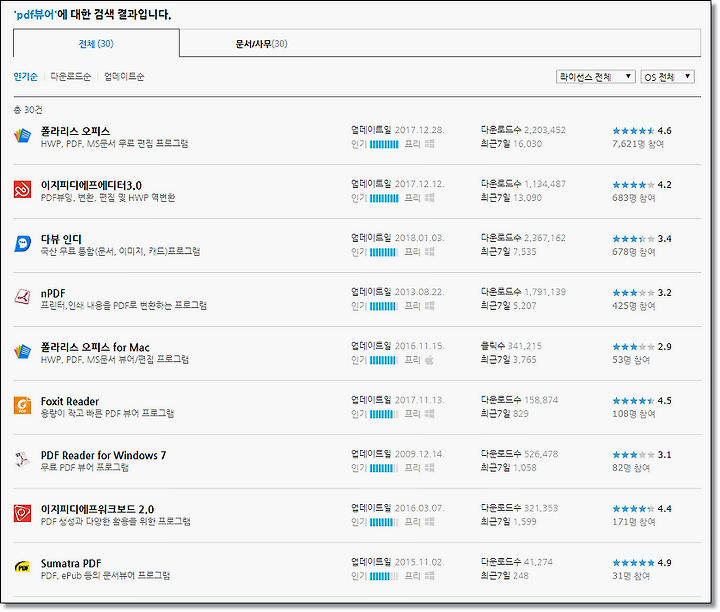The width and height of the screenshot is (720, 612).
Task: Click description 용량이 작고 빠른 PDF 뷰어 프로그램
Action: pos(107,413)
